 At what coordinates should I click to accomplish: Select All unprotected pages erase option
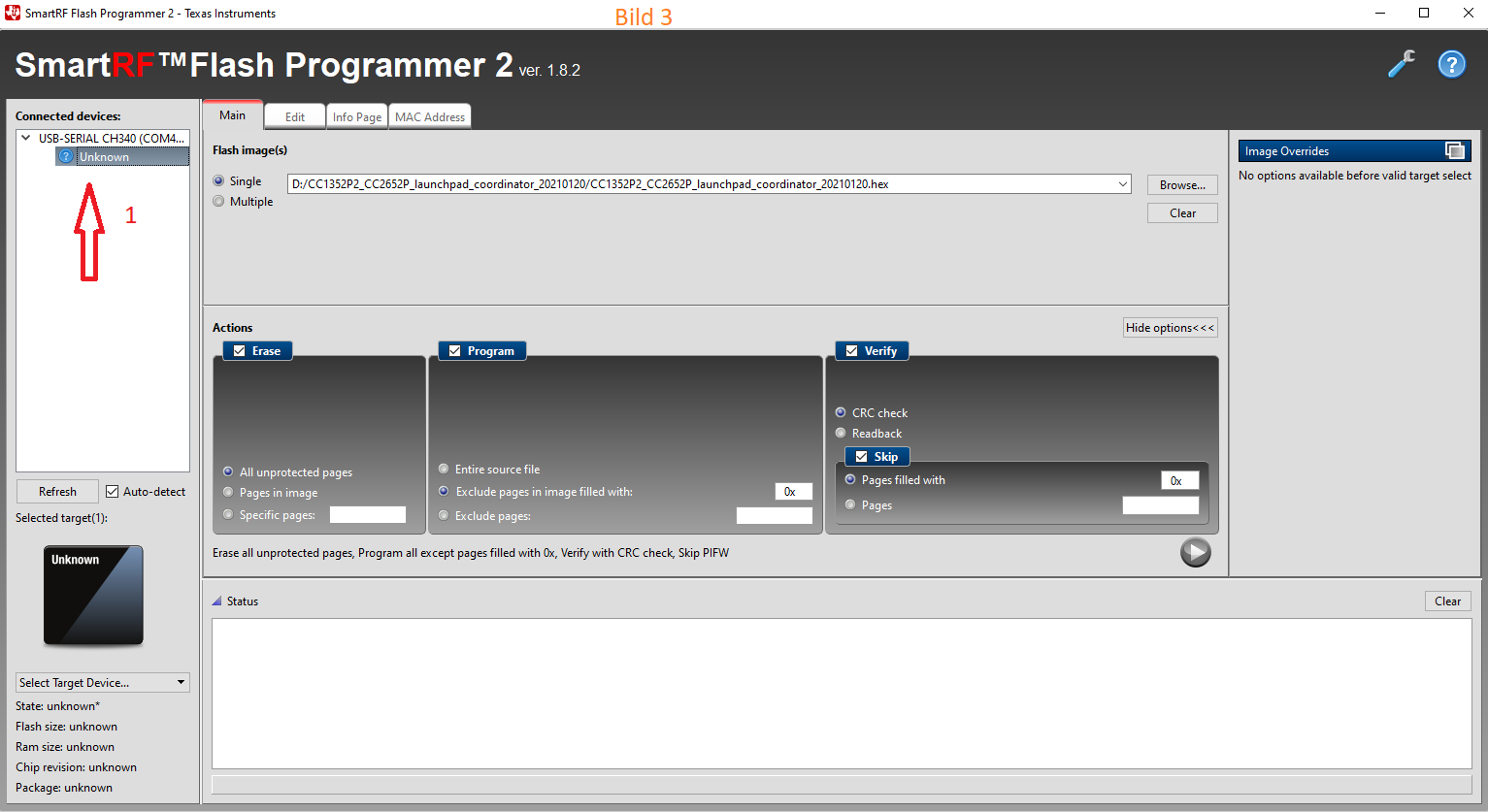[228, 471]
